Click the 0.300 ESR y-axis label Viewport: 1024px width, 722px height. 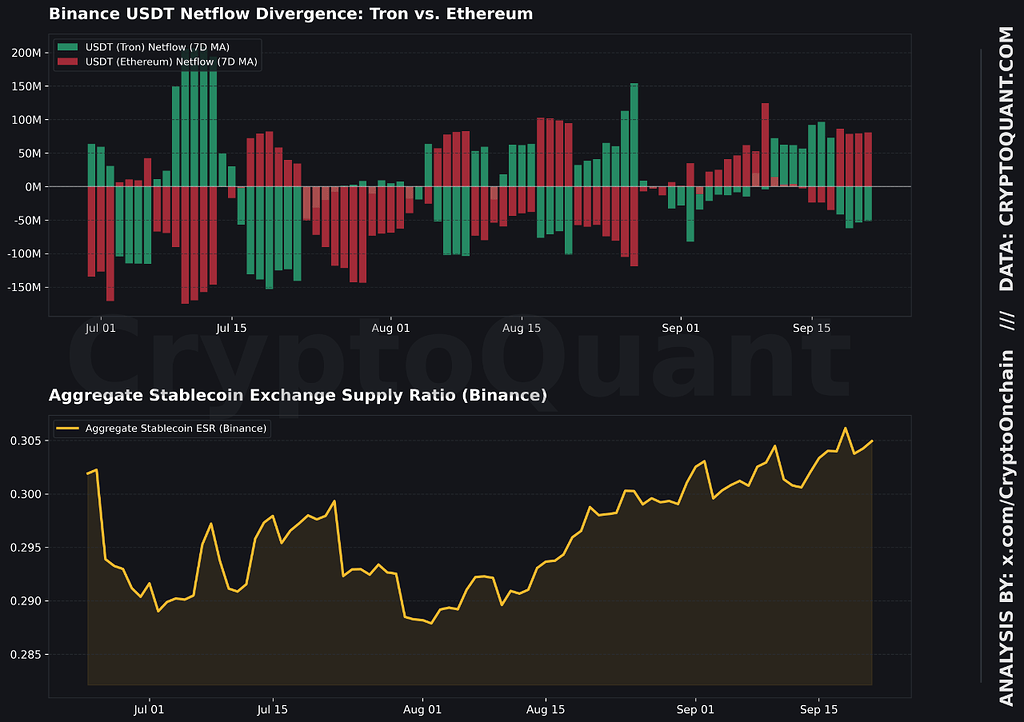click(x=25, y=494)
